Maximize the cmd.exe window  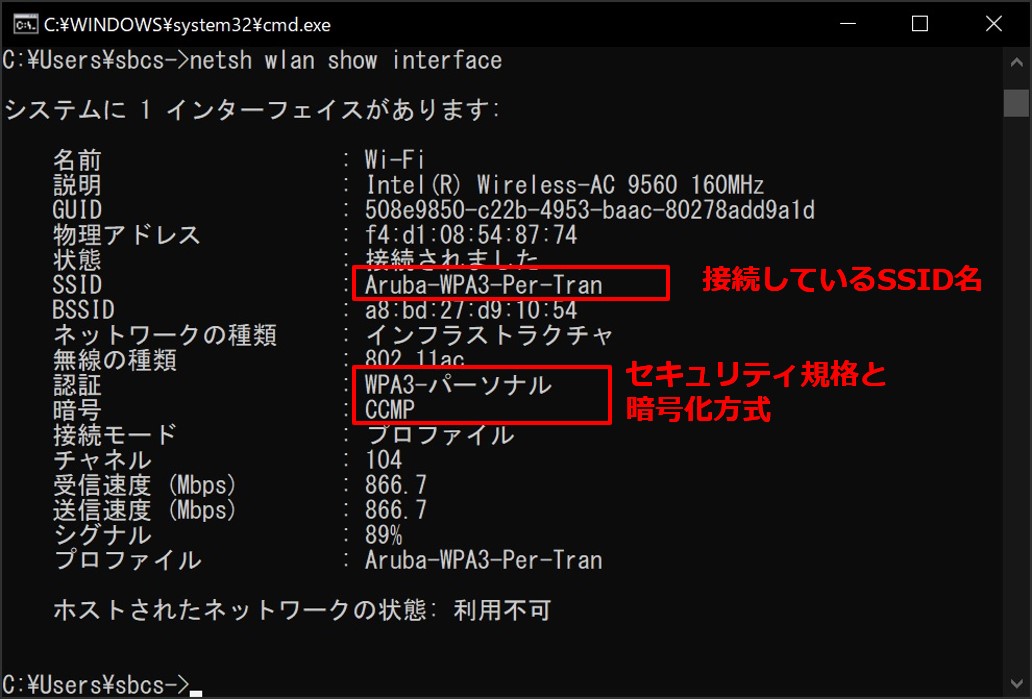click(919, 24)
